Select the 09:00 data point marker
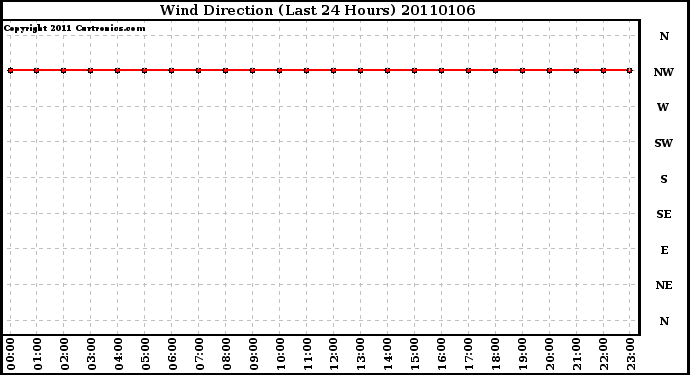Image resolution: width=690 pixels, height=375 pixels. pyautogui.click(x=253, y=70)
